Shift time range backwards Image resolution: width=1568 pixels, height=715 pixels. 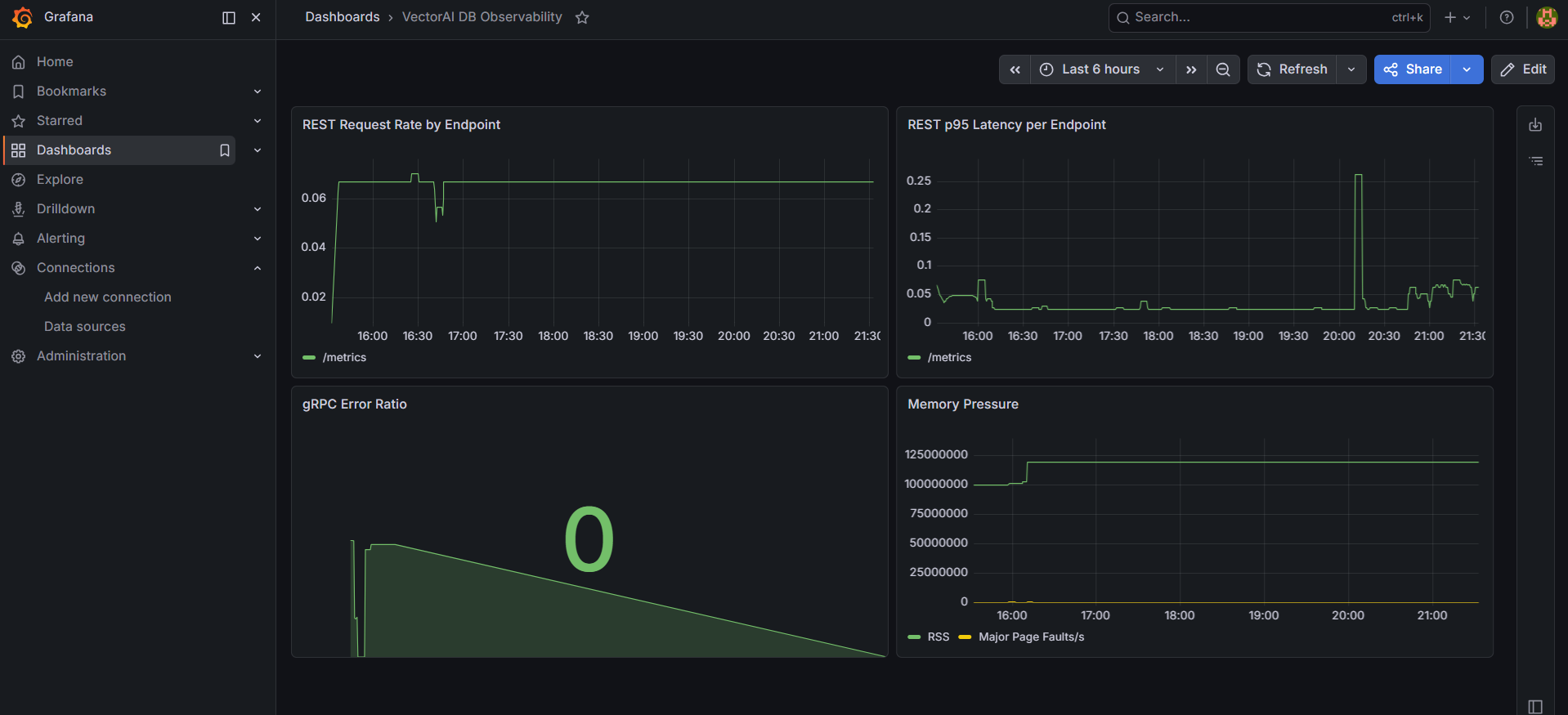click(x=1015, y=69)
